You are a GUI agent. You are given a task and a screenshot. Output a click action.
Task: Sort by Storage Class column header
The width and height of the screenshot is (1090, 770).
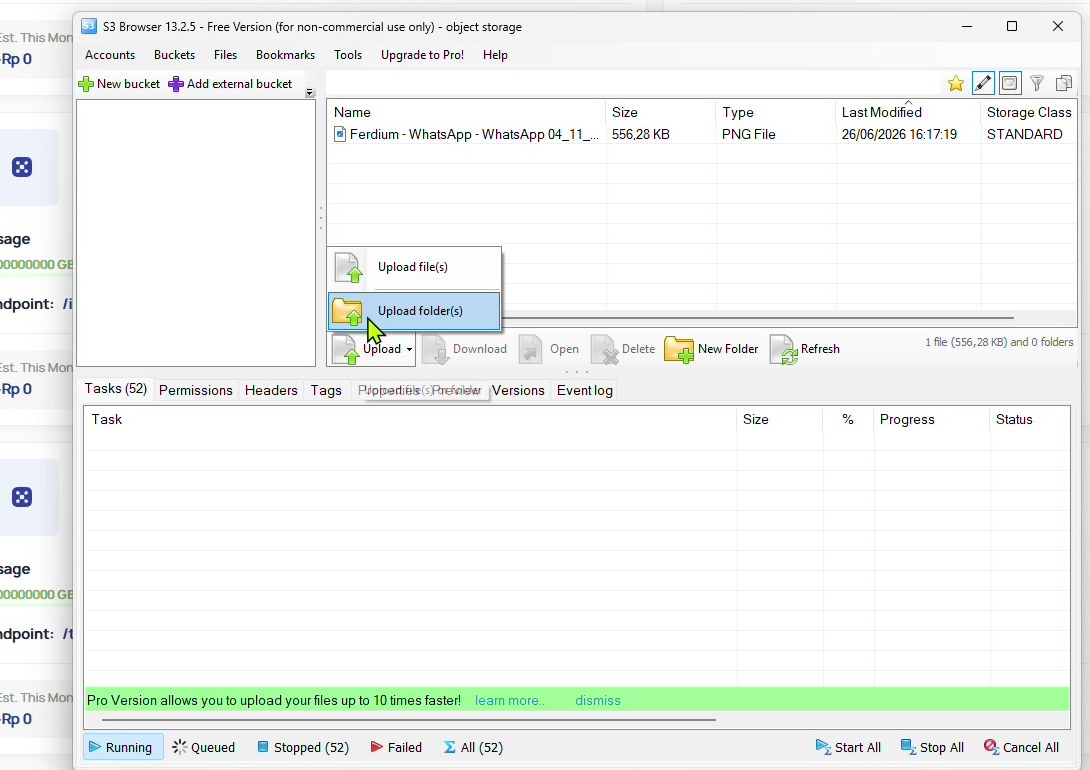(1029, 112)
